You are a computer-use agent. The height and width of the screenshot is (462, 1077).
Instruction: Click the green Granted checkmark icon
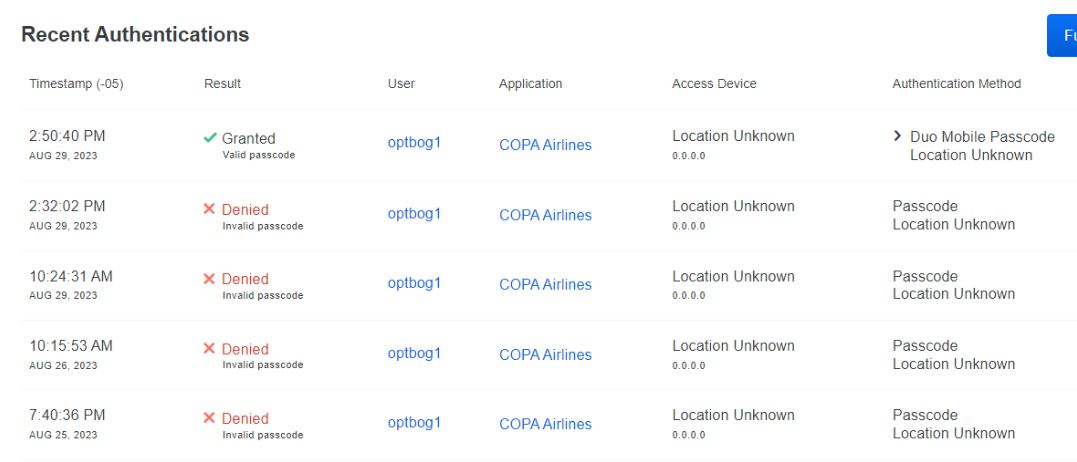210,138
